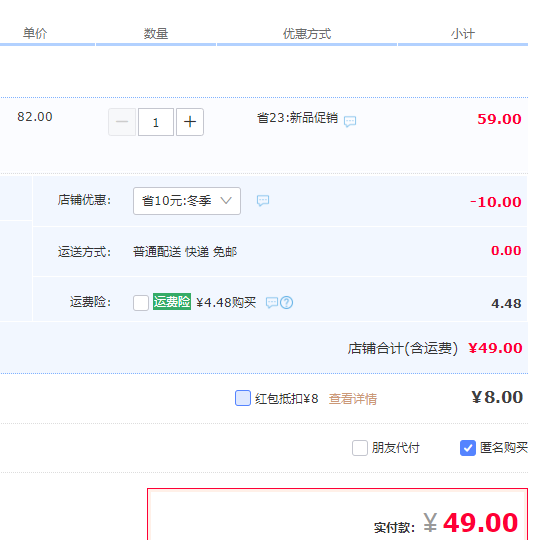Uncheck the 匿名购买 checkbox
The width and height of the screenshot is (555, 540).
pyautogui.click(x=468, y=448)
